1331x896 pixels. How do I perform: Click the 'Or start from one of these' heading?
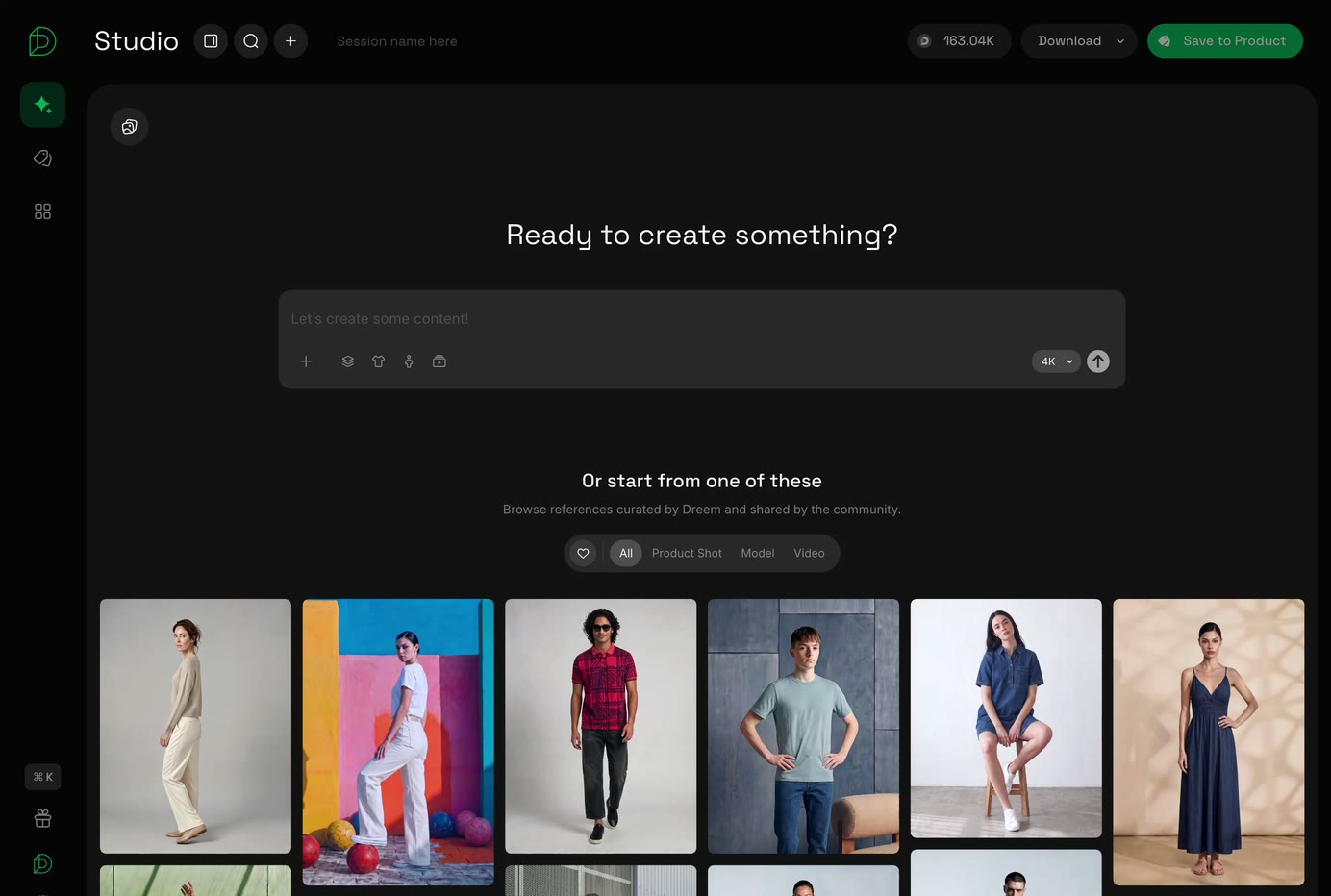pyautogui.click(x=702, y=481)
